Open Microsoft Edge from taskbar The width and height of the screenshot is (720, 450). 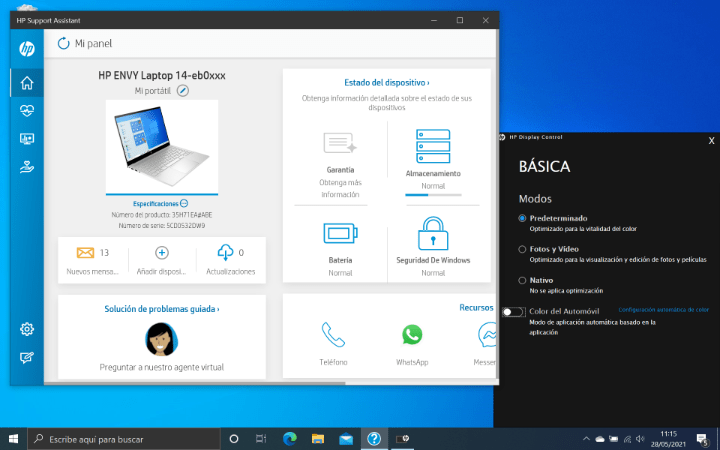[x=290, y=439]
